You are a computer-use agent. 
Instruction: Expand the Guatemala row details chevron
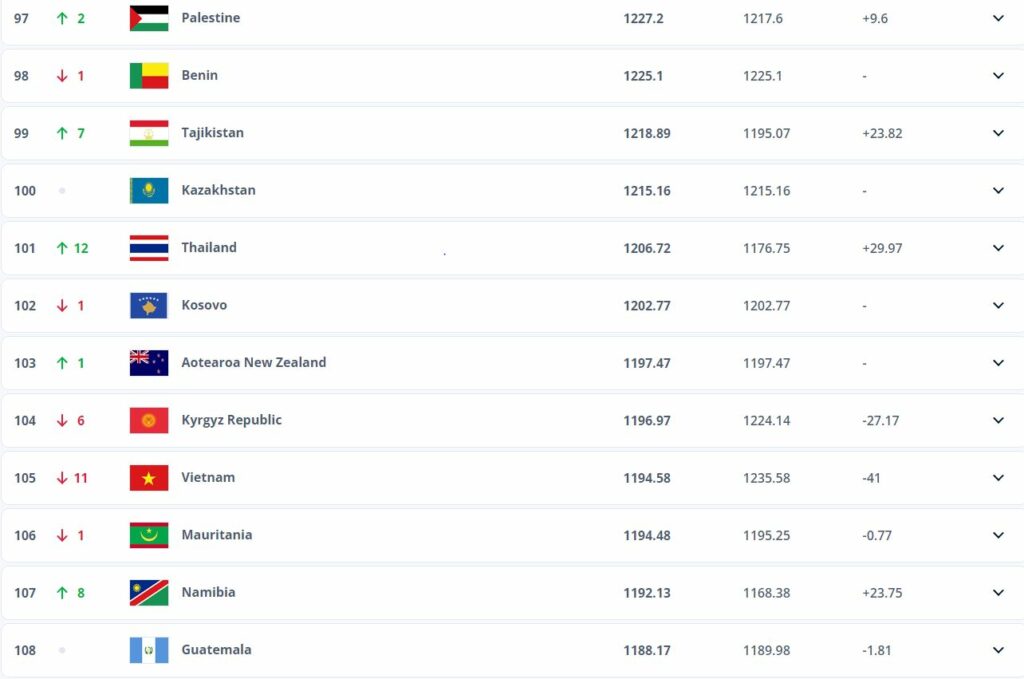998,650
